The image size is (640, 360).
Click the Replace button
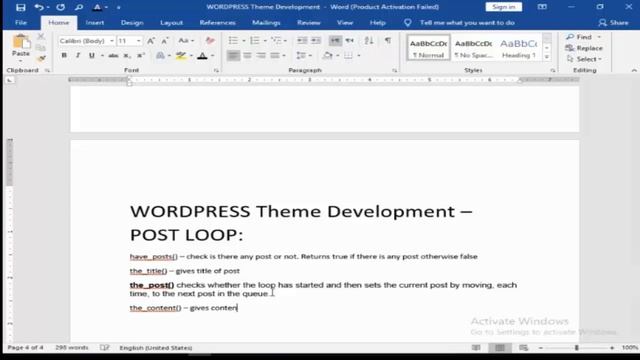pyautogui.click(x=584, y=48)
